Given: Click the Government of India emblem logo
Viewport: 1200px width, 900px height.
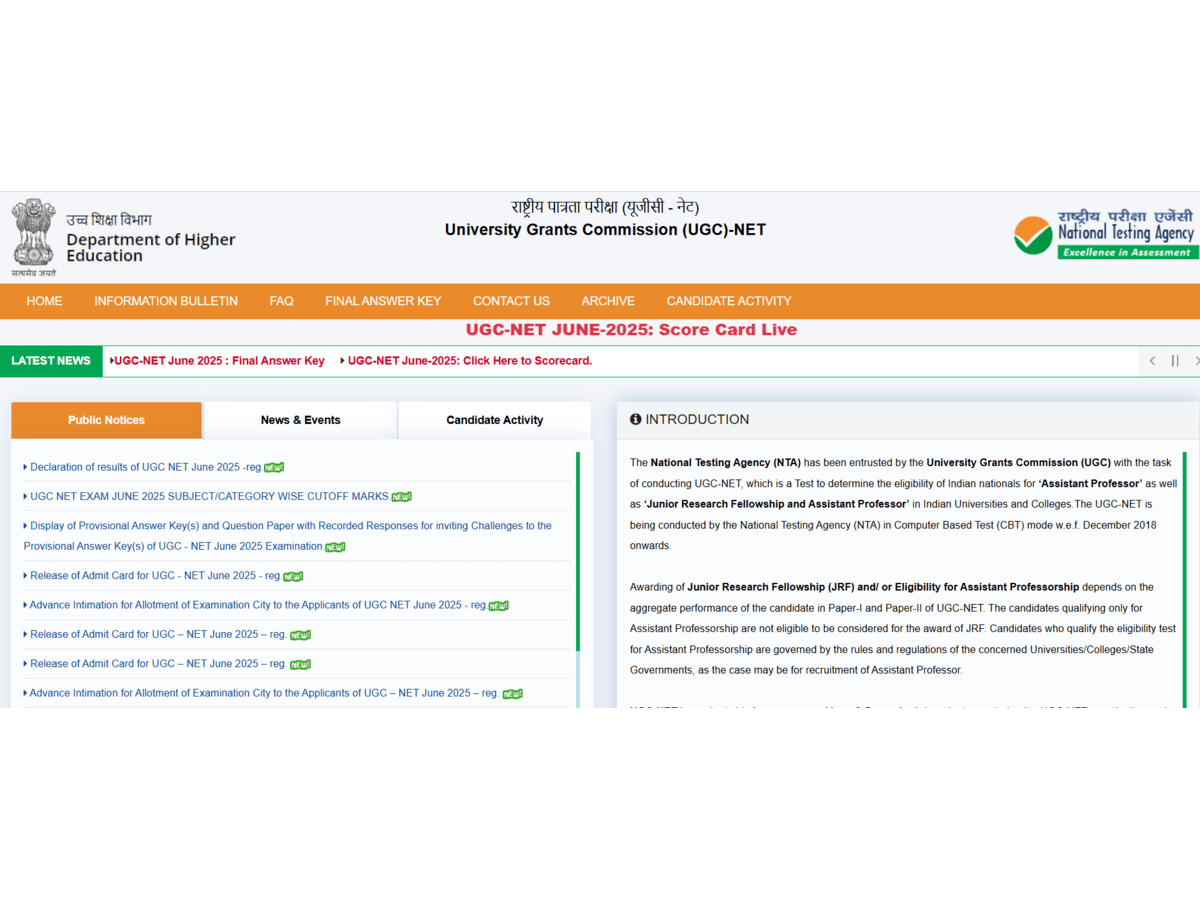Looking at the screenshot, I should [34, 237].
